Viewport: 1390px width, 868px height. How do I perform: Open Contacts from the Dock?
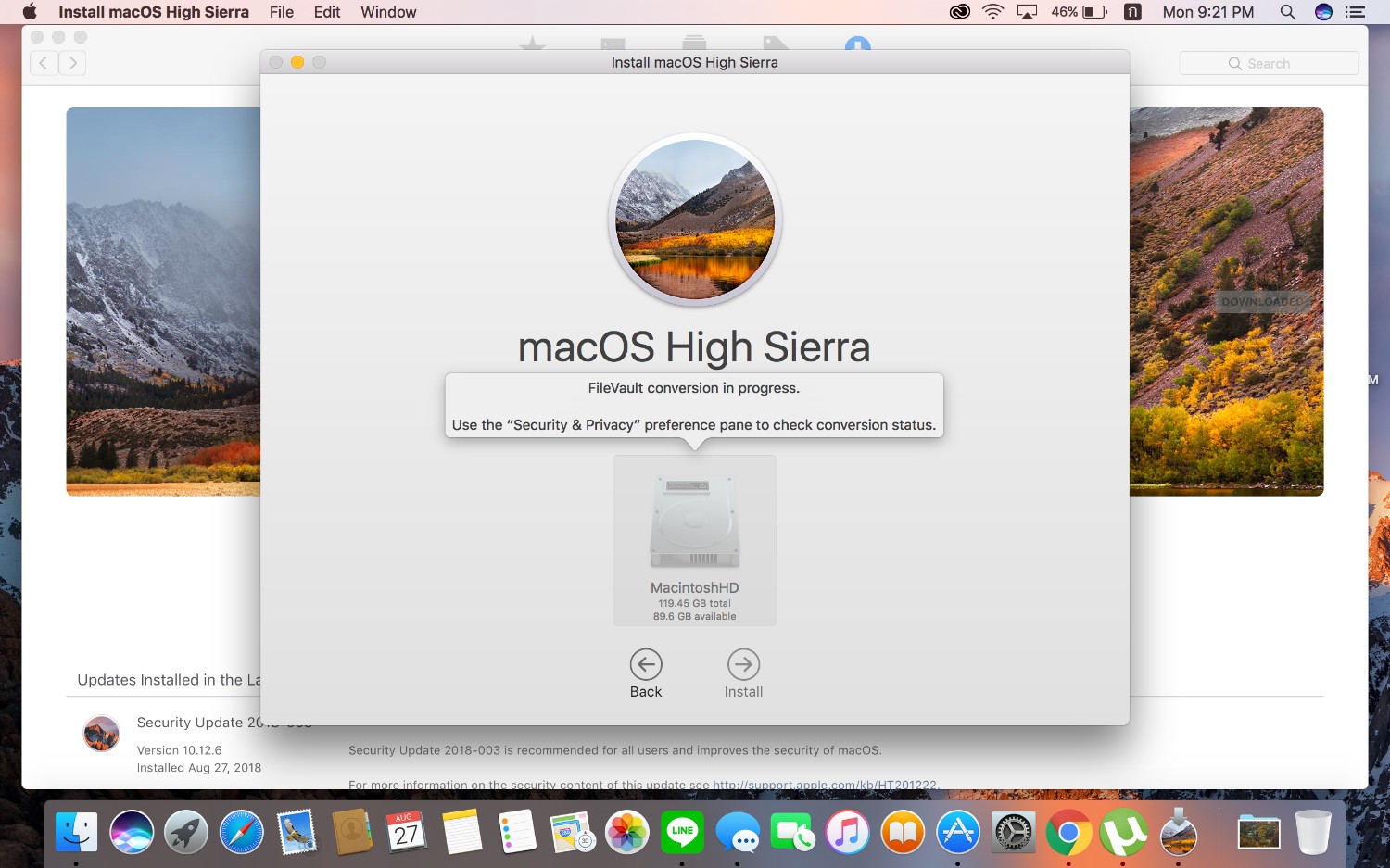(x=352, y=832)
